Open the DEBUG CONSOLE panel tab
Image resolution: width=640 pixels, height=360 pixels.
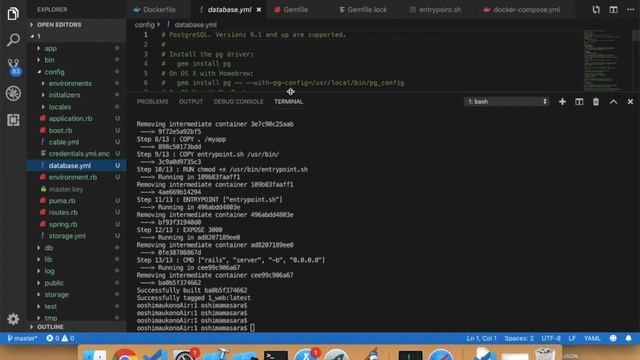[x=238, y=102]
